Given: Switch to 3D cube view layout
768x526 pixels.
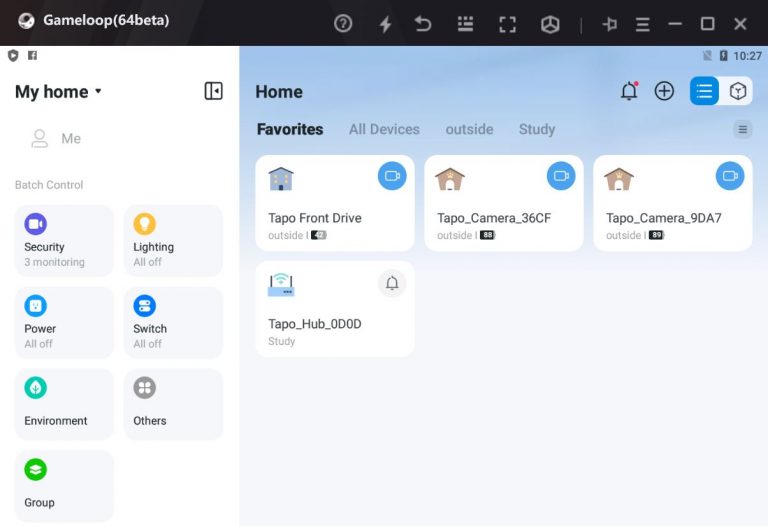Looking at the screenshot, I should click(738, 91).
